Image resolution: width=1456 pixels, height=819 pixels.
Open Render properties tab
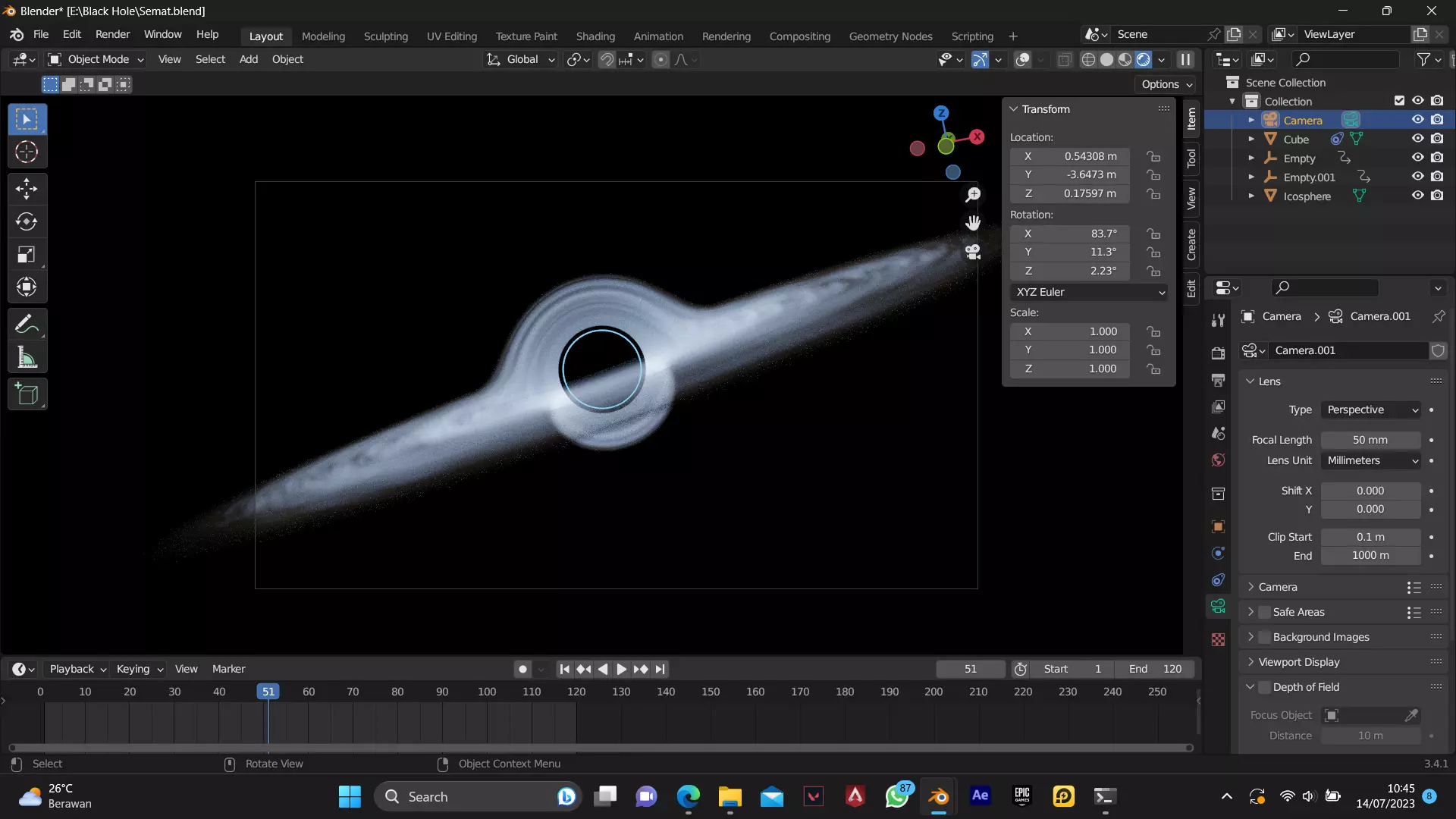[1218, 353]
